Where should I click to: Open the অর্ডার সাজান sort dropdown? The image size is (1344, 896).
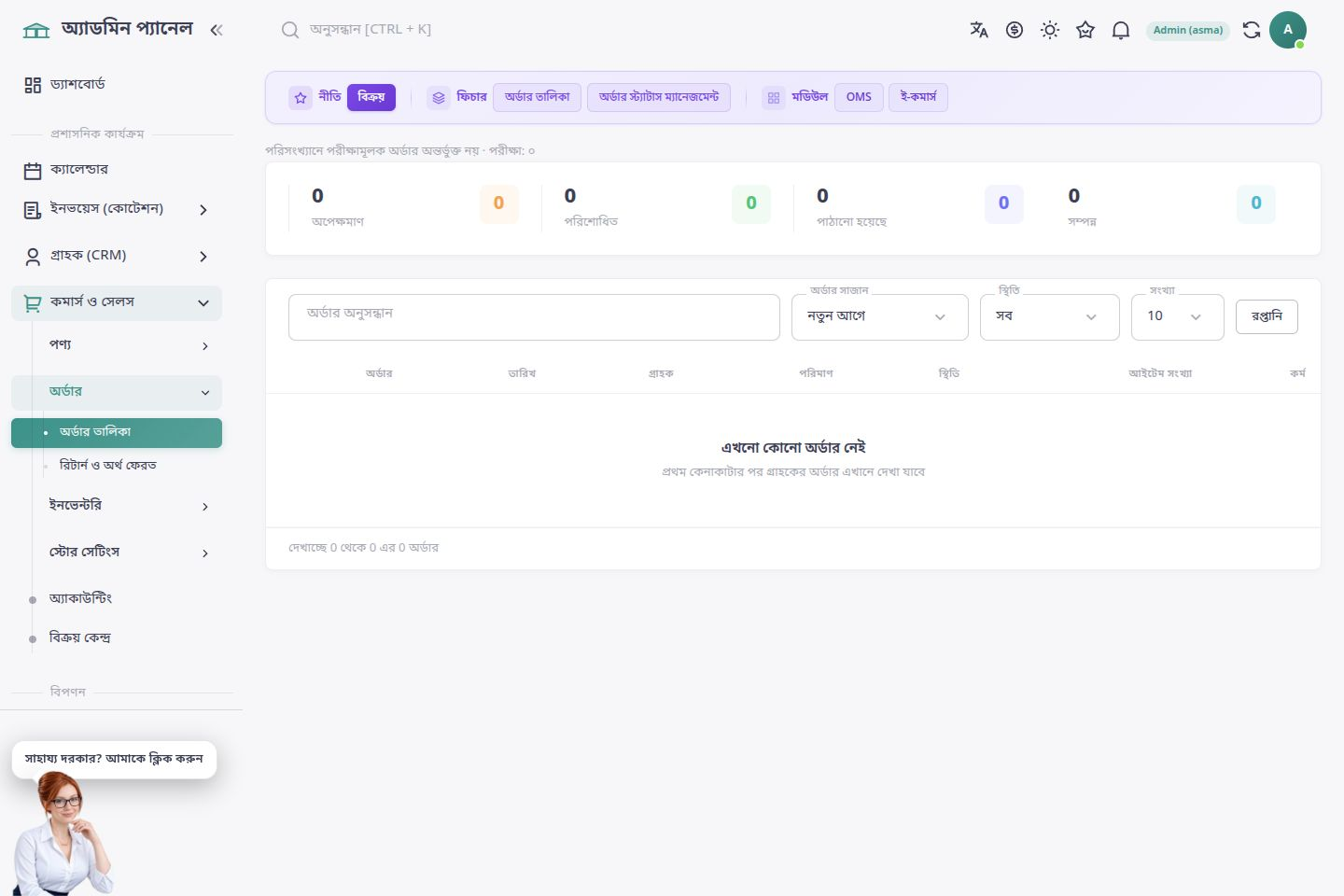pos(880,317)
